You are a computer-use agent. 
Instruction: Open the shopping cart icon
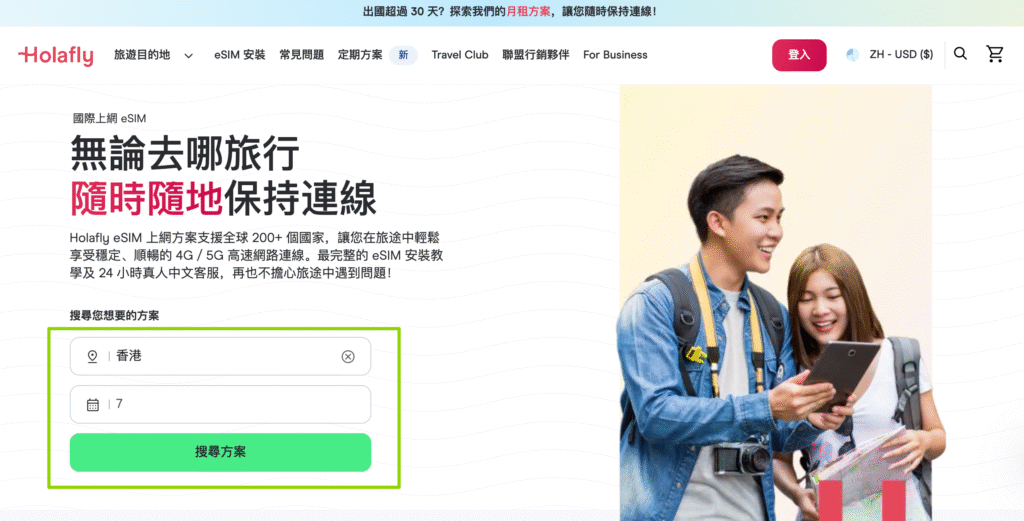(995, 54)
